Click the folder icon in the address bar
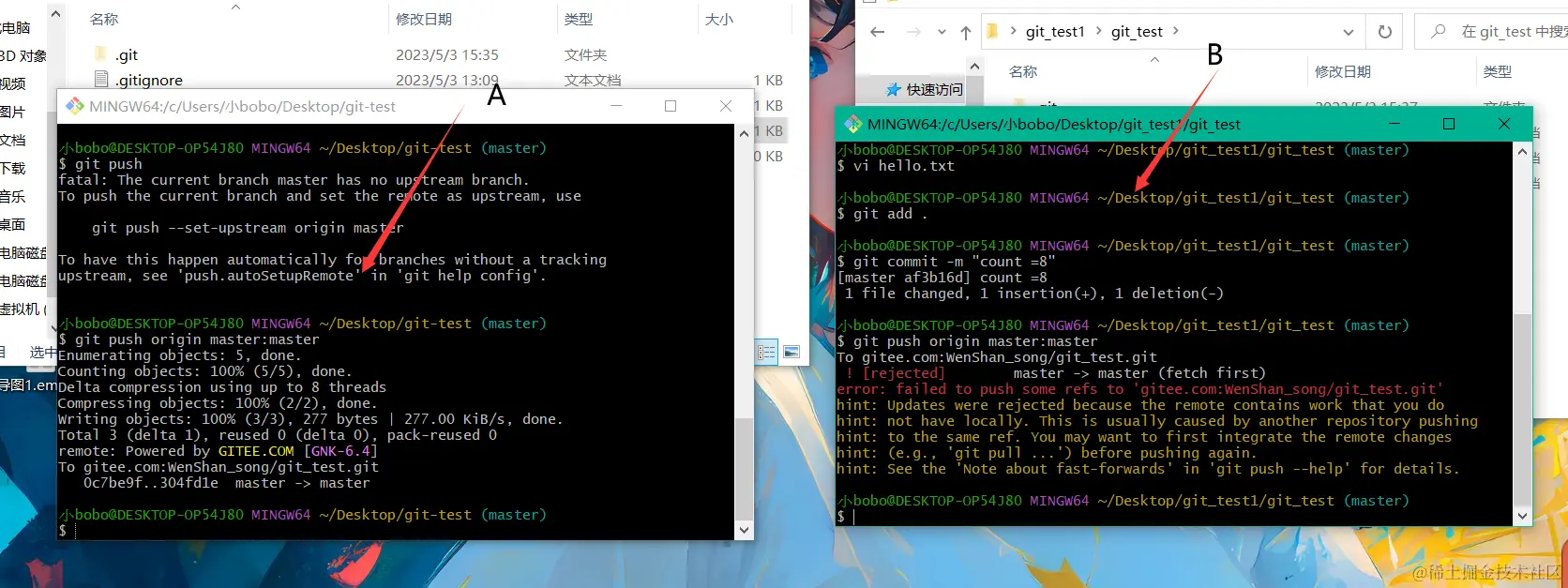Viewport: 1568px width, 588px height. [x=992, y=32]
